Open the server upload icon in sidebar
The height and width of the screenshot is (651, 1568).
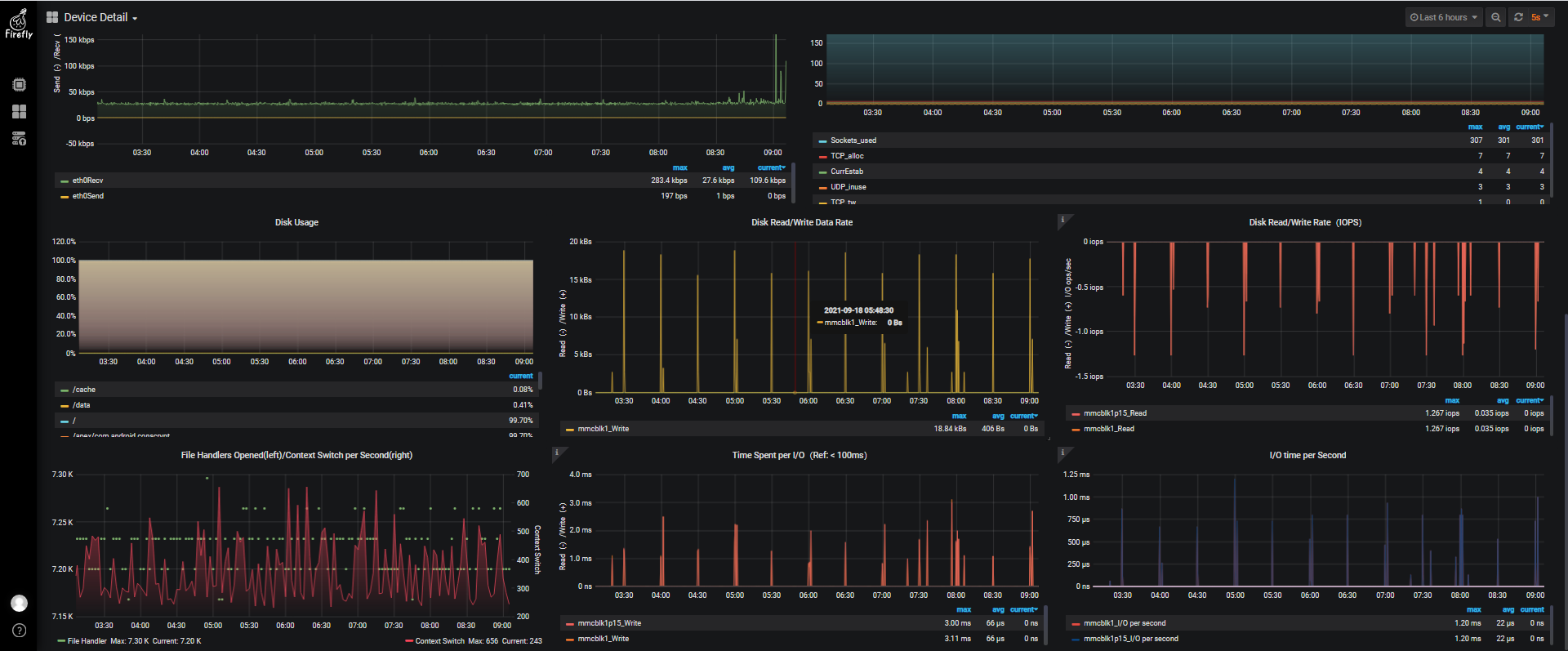(x=20, y=139)
